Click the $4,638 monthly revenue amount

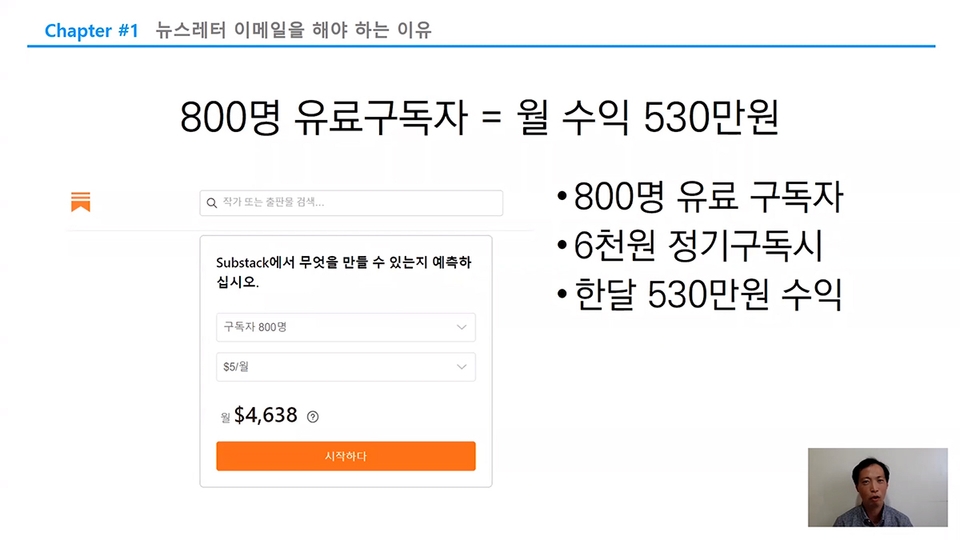pos(266,415)
